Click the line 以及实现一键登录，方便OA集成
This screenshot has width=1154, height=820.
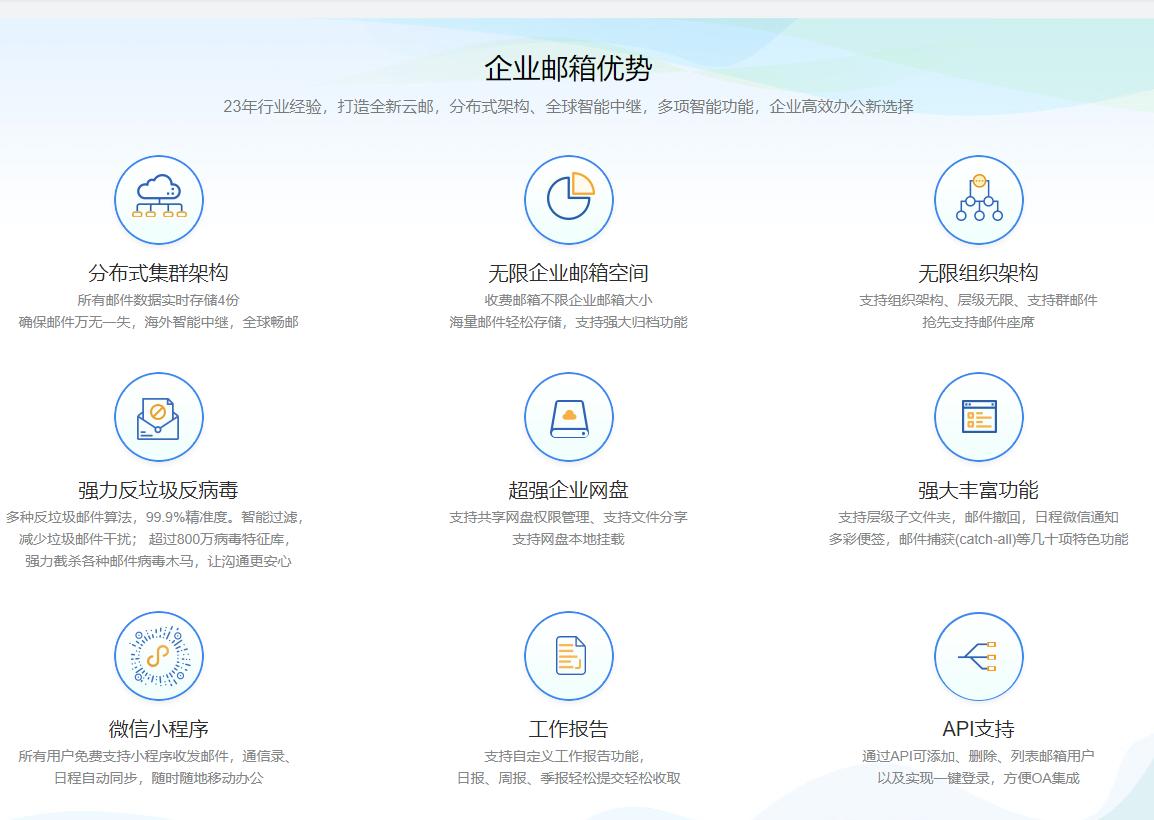pyautogui.click(x=978, y=779)
